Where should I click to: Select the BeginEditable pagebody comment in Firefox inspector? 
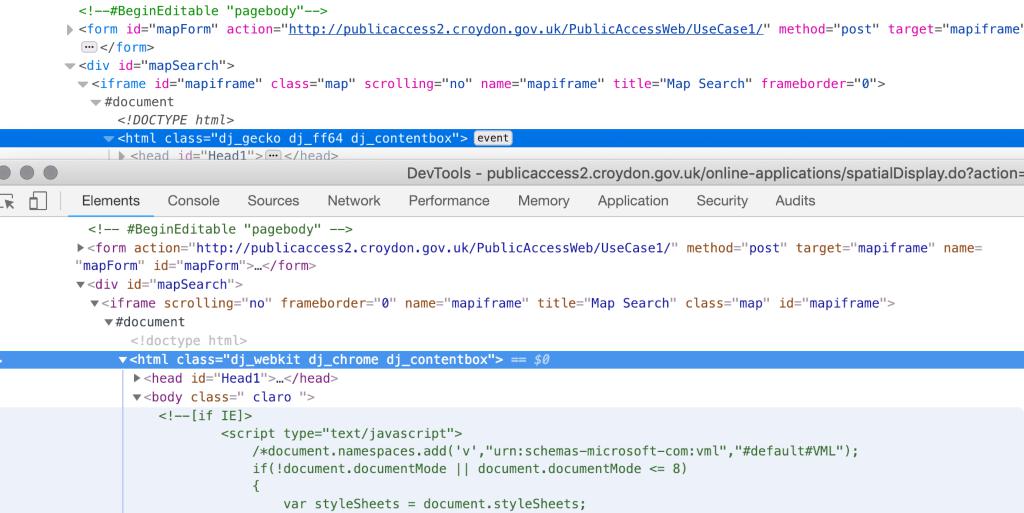point(203,10)
